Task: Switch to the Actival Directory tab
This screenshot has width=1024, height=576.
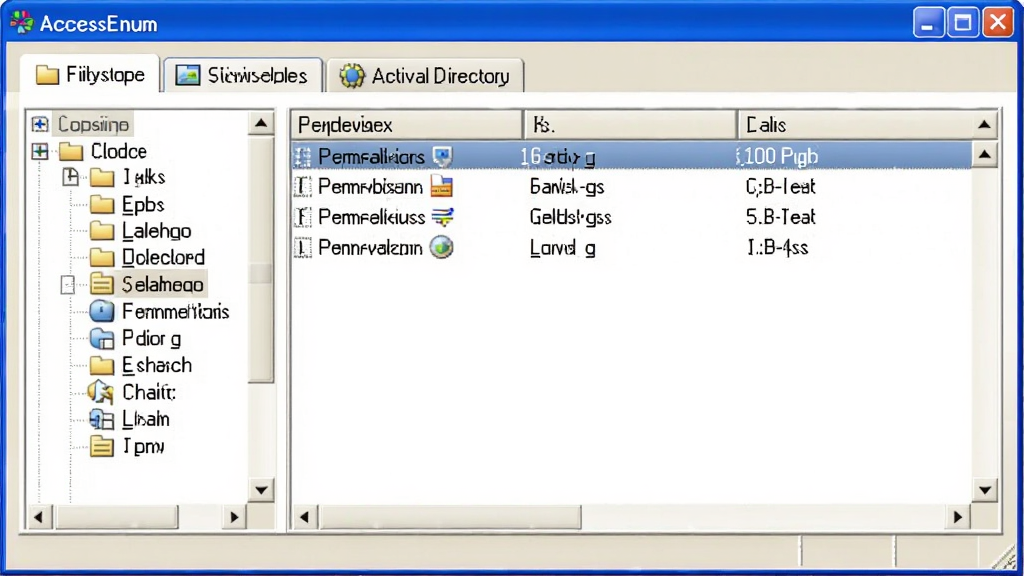Action: [x=424, y=76]
